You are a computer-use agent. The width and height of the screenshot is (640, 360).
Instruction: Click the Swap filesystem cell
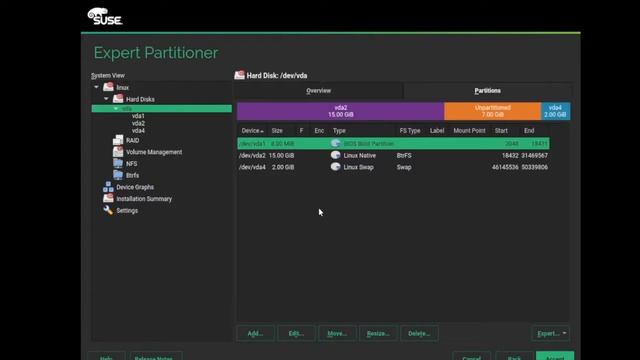tap(404, 167)
